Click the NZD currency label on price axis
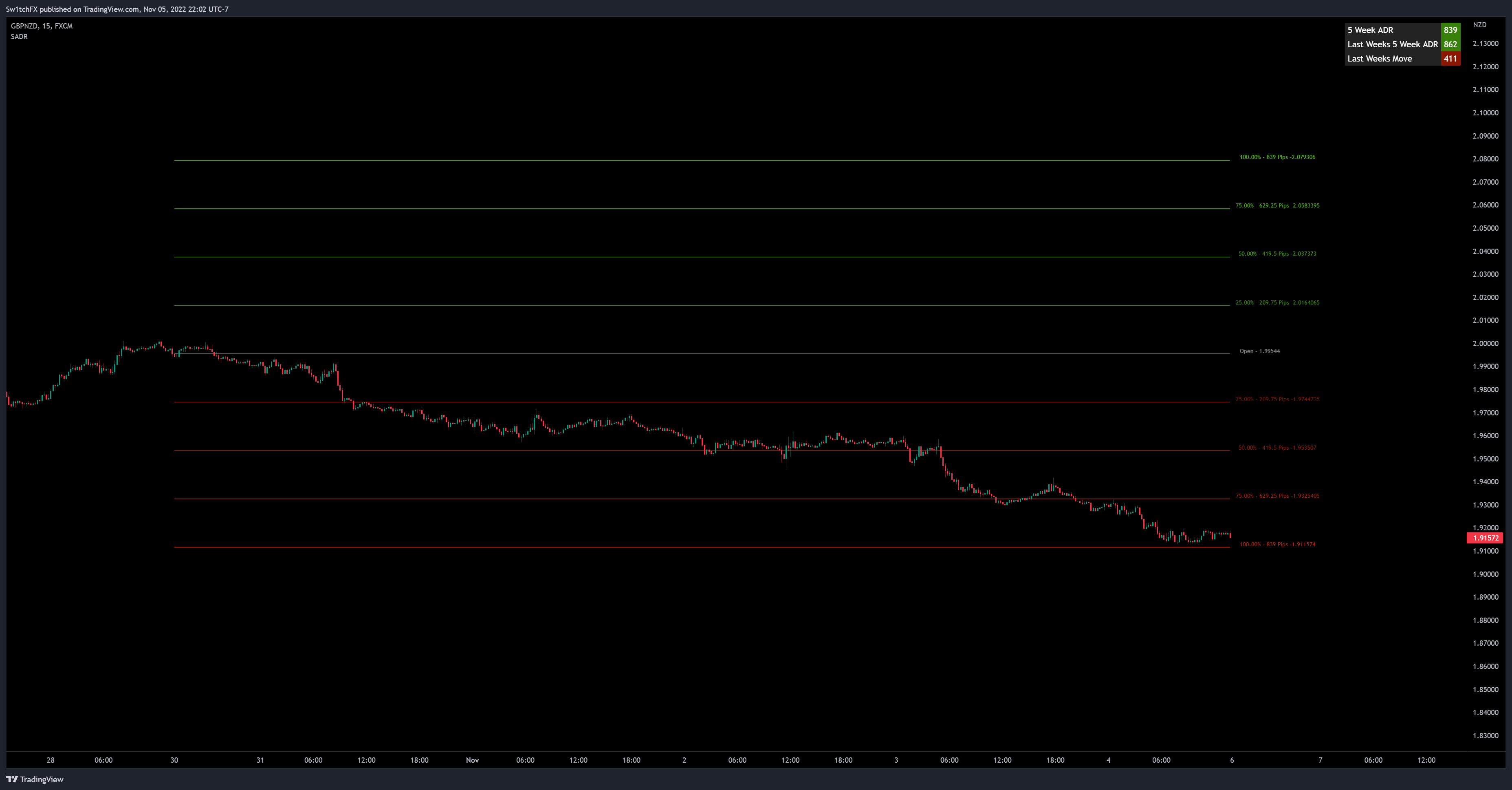The image size is (1512, 790). pos(1480,25)
